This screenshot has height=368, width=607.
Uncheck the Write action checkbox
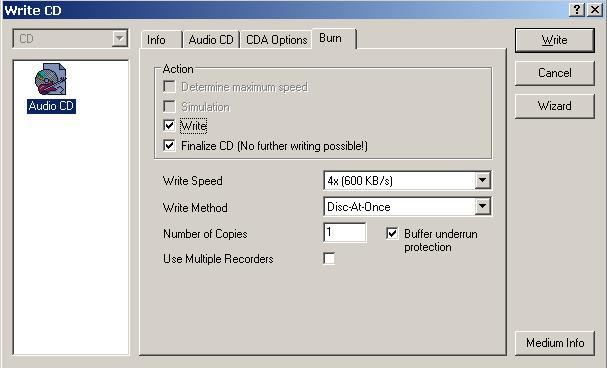169,126
